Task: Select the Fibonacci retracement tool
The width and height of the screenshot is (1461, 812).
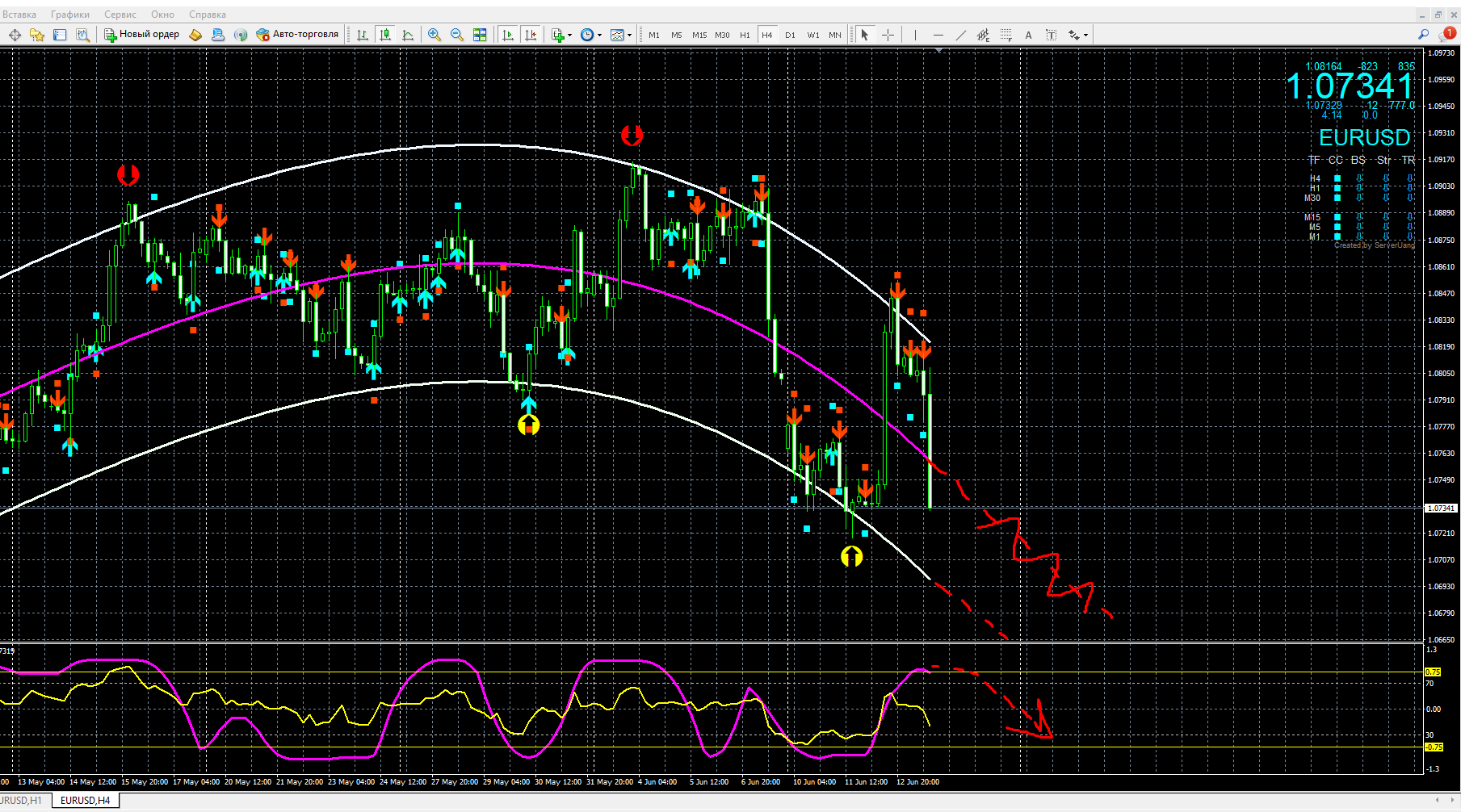Action: [x=1005, y=35]
